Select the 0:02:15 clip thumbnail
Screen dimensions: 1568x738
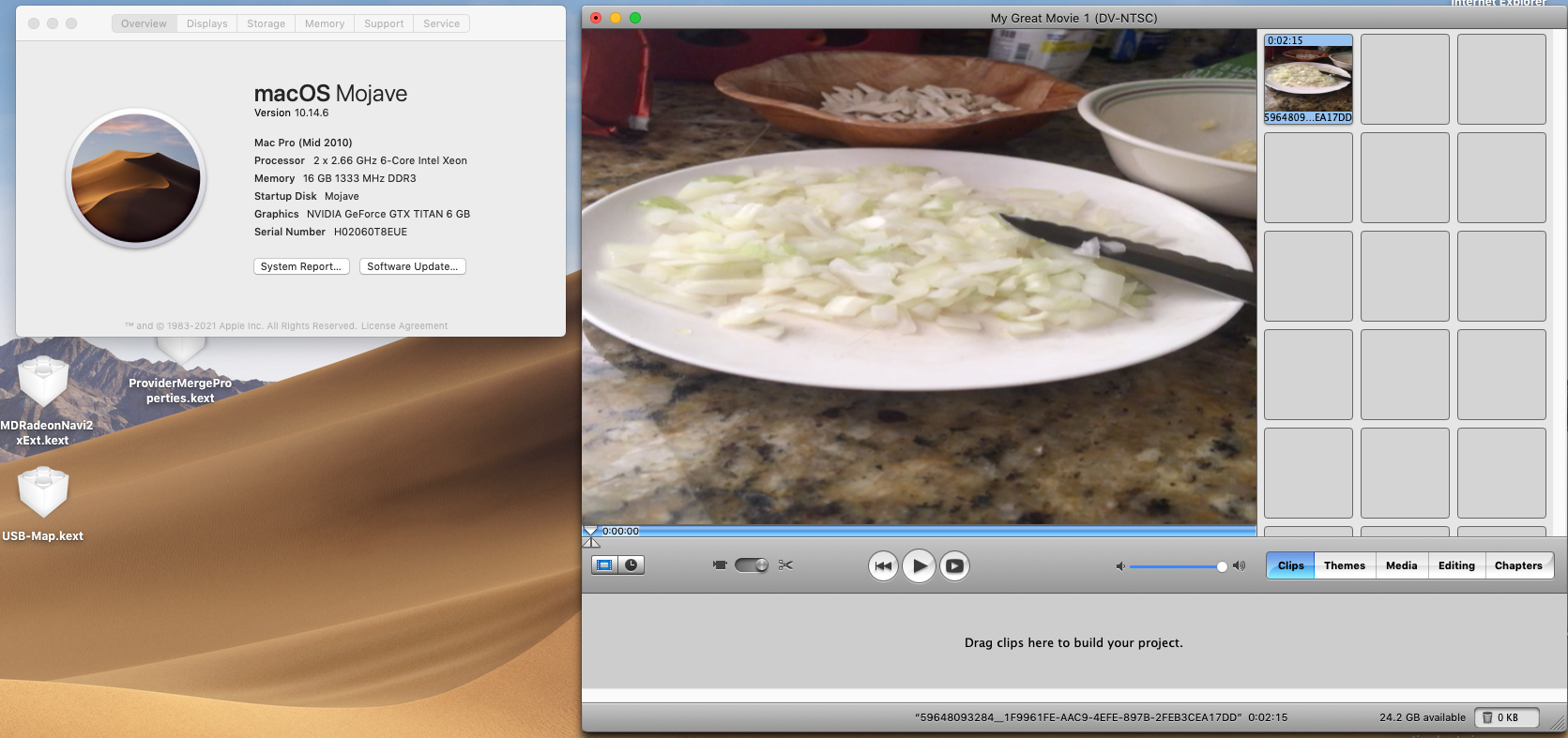pos(1308,79)
